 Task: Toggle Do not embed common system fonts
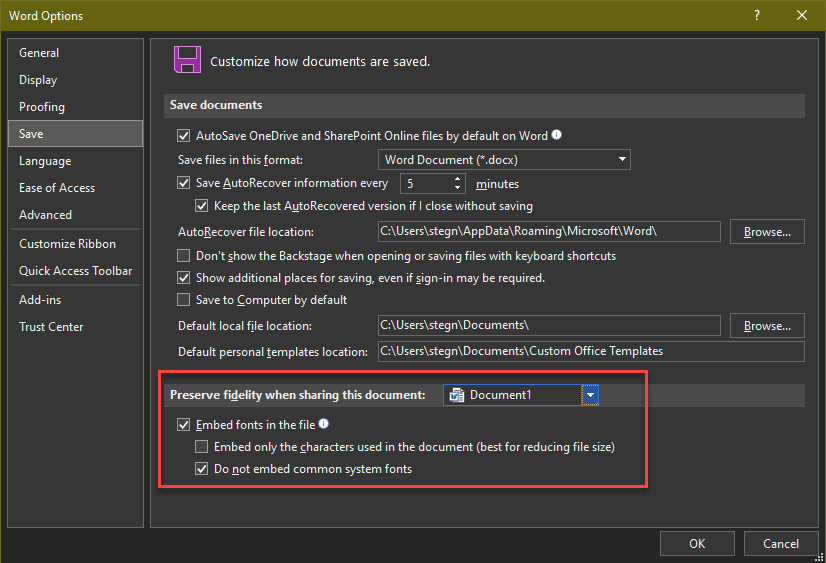pyautogui.click(x=201, y=469)
